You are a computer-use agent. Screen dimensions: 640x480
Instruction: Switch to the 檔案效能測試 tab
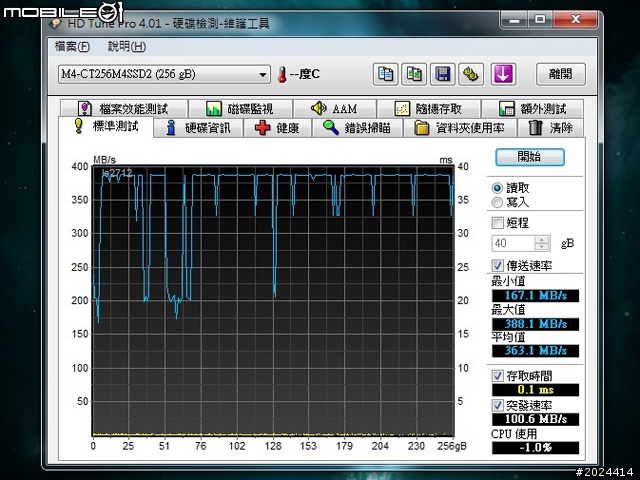coord(124,109)
